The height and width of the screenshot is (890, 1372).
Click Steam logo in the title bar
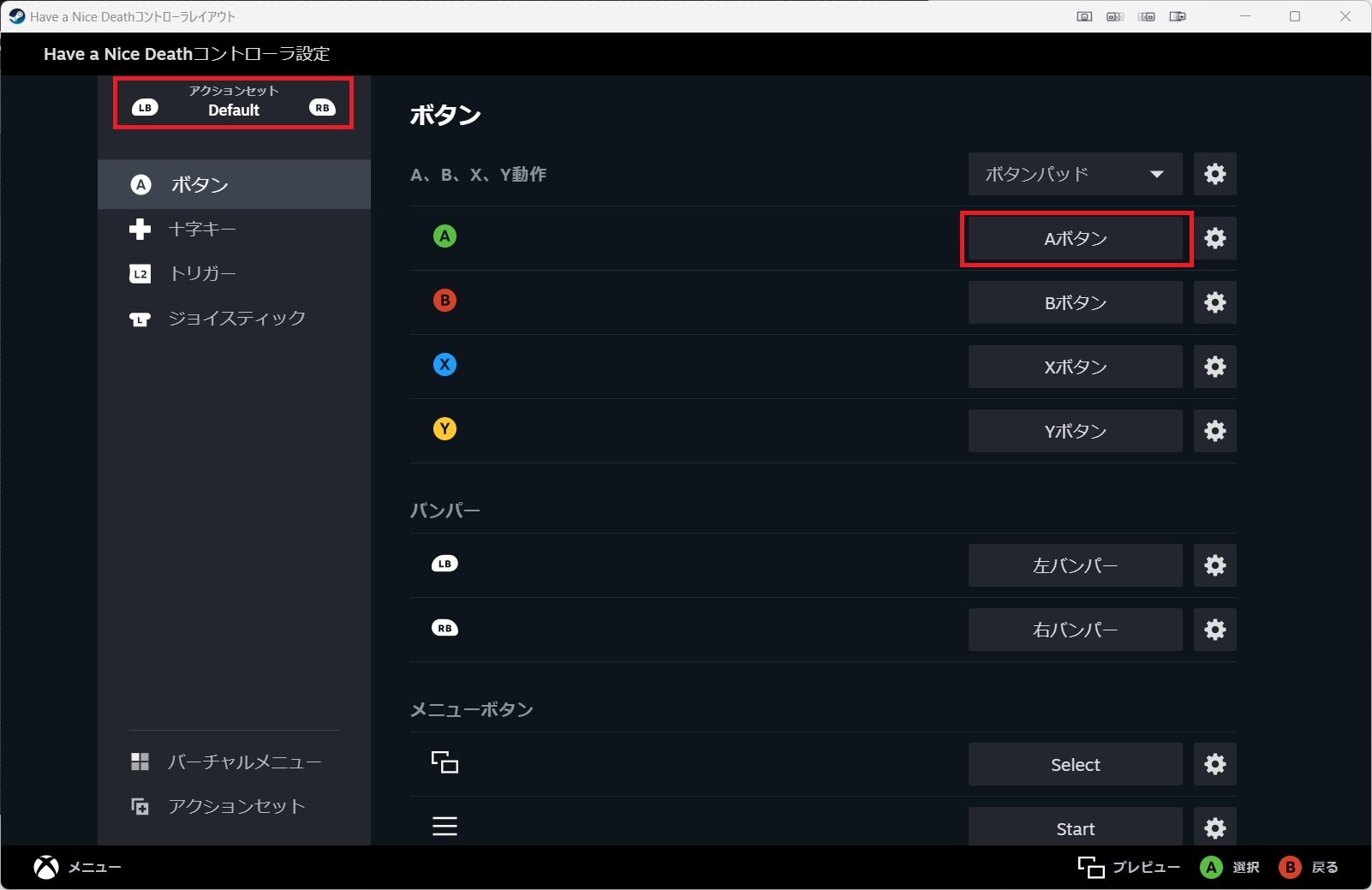point(16,16)
